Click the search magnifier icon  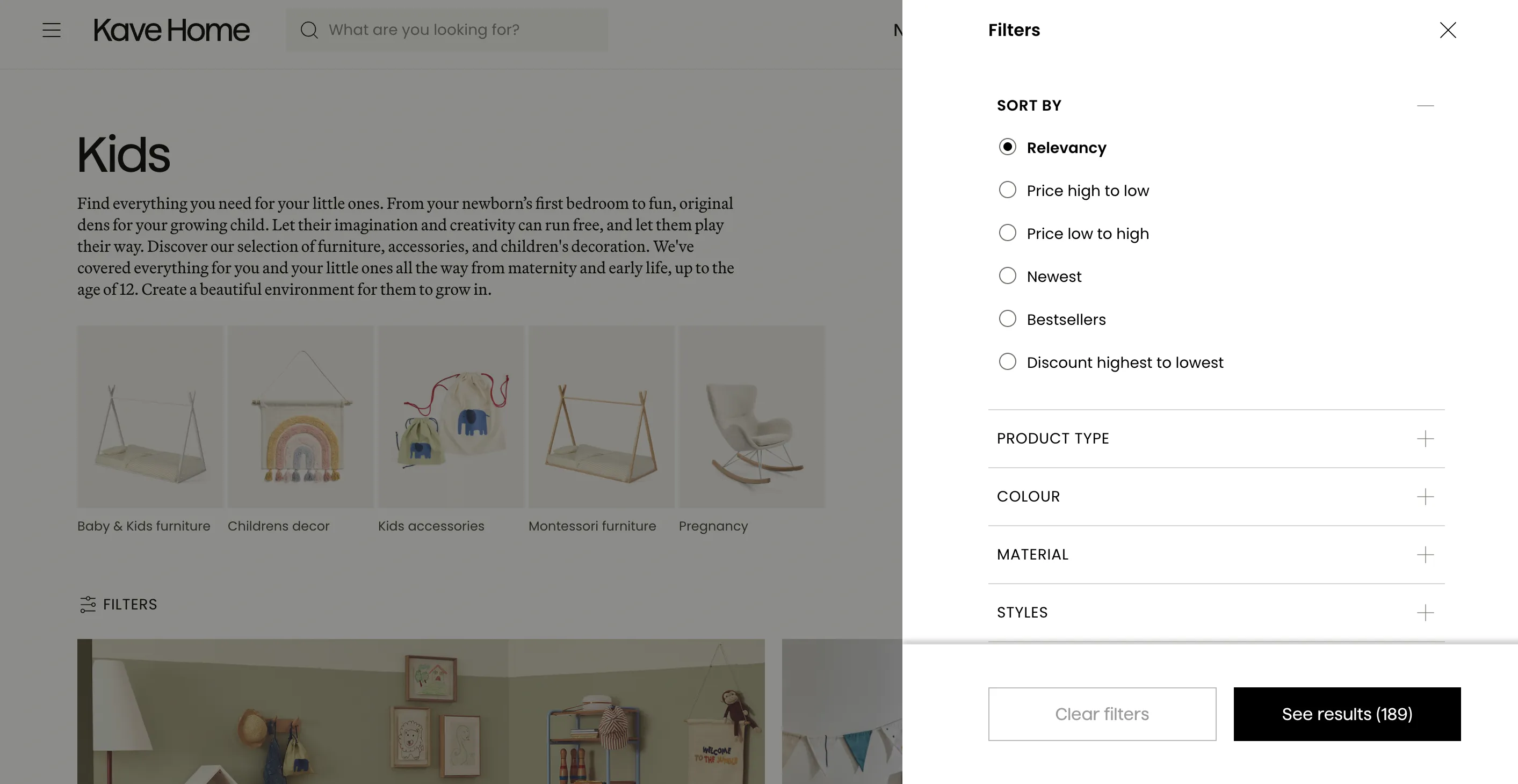[309, 30]
